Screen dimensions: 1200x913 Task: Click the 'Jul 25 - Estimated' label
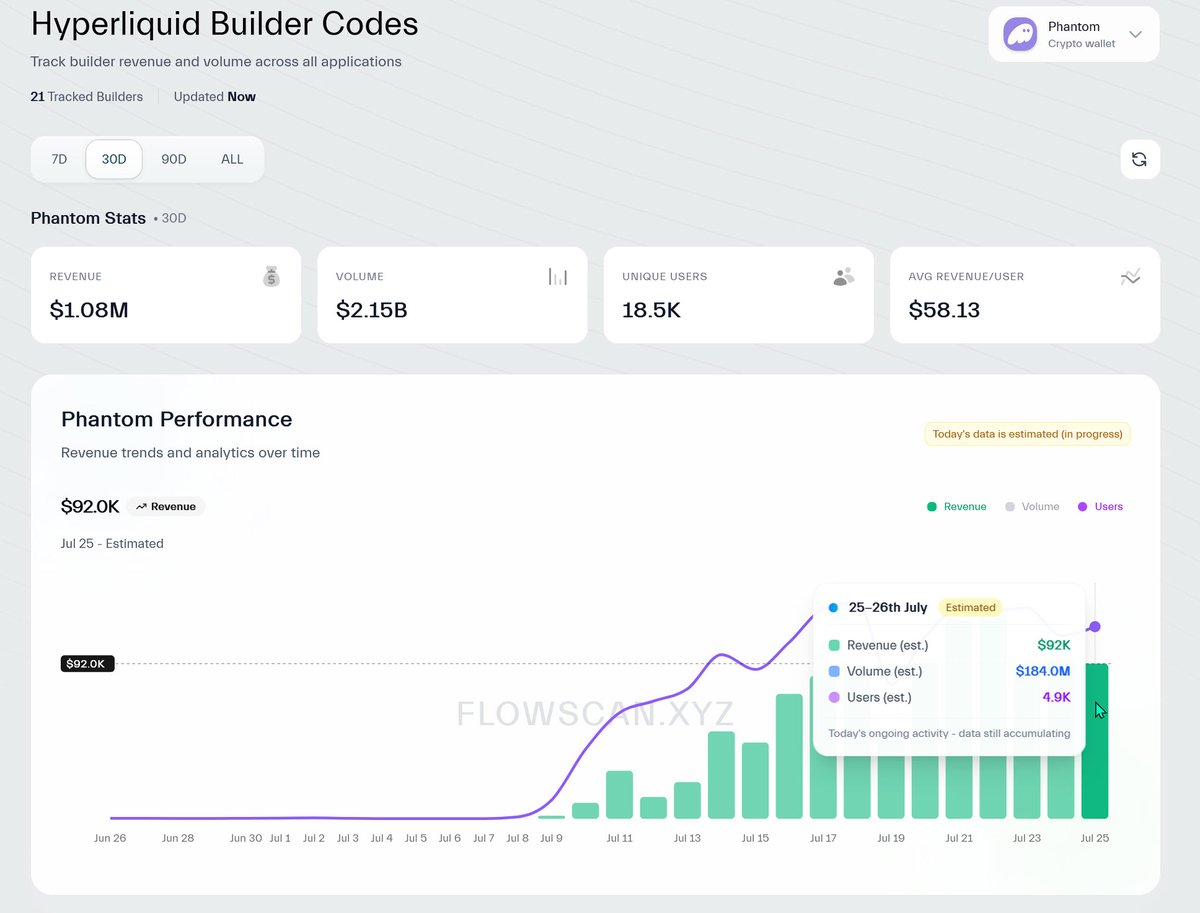point(112,544)
